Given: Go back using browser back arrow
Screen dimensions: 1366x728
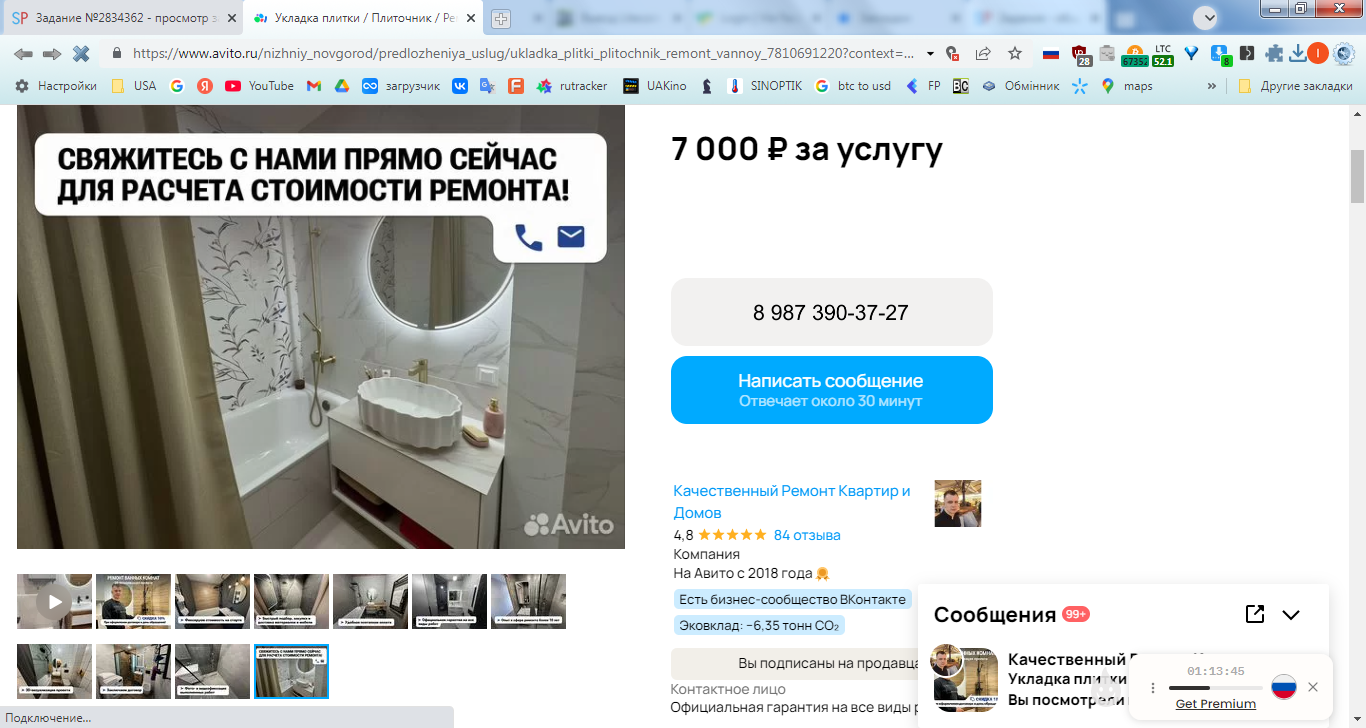Looking at the screenshot, I should click(x=23, y=54).
